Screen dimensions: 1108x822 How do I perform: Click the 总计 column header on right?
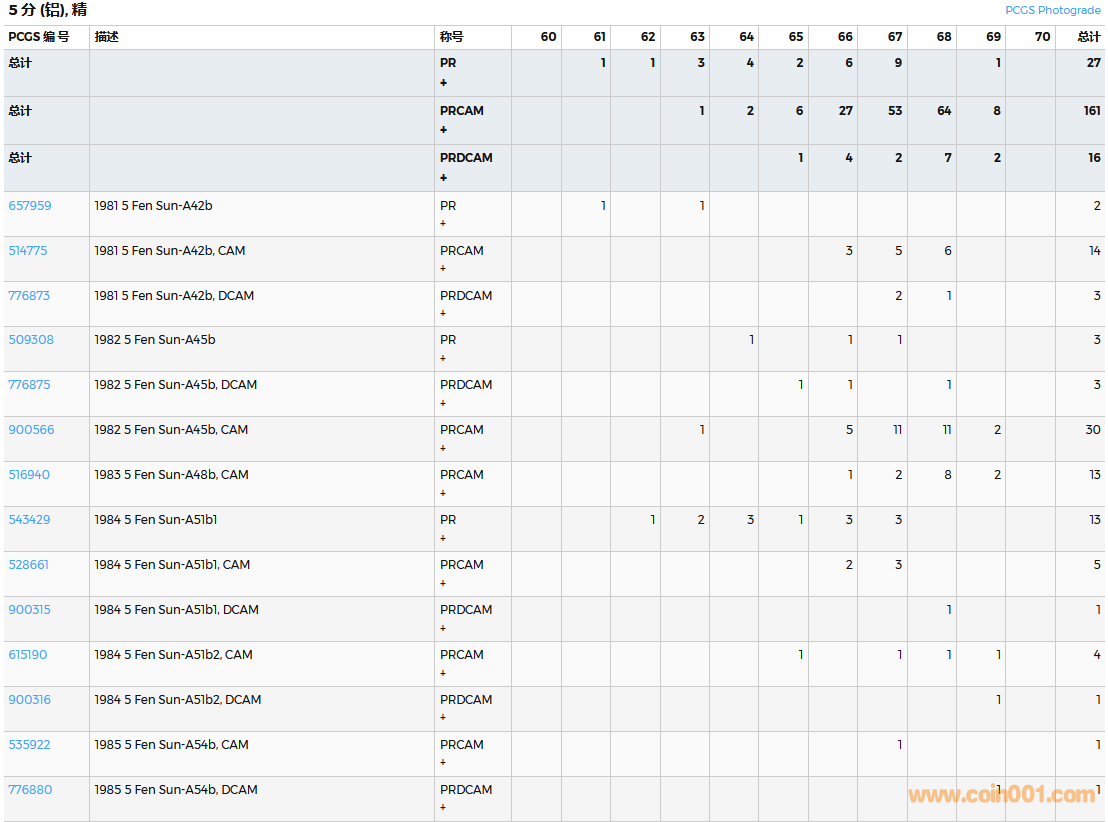[x=1088, y=37]
